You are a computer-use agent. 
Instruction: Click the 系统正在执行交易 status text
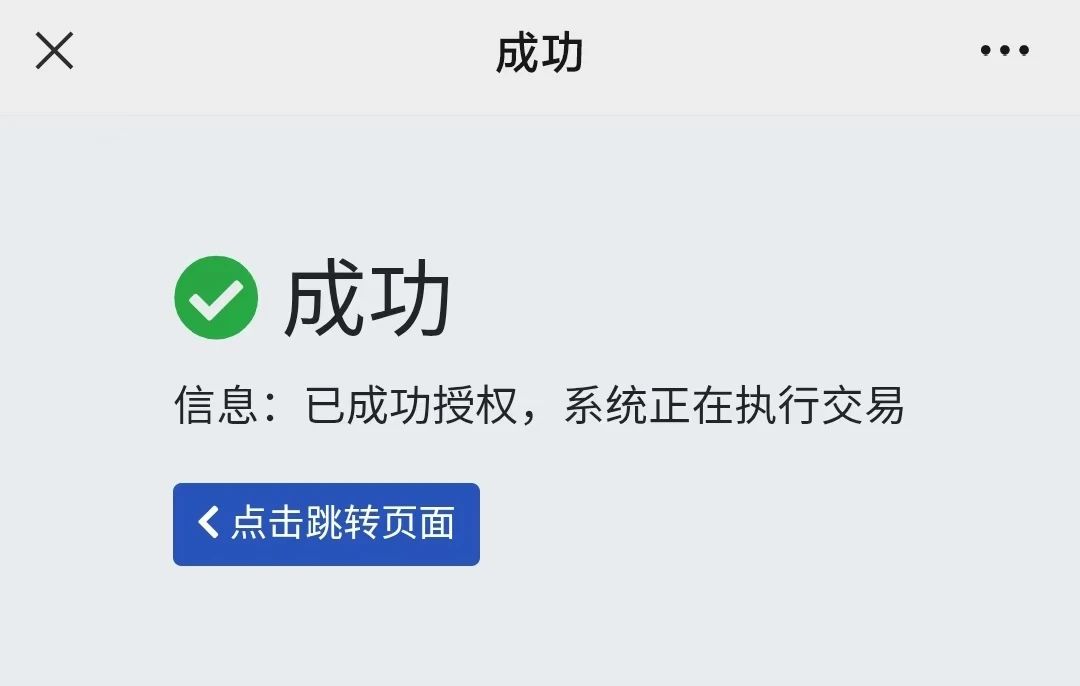734,405
